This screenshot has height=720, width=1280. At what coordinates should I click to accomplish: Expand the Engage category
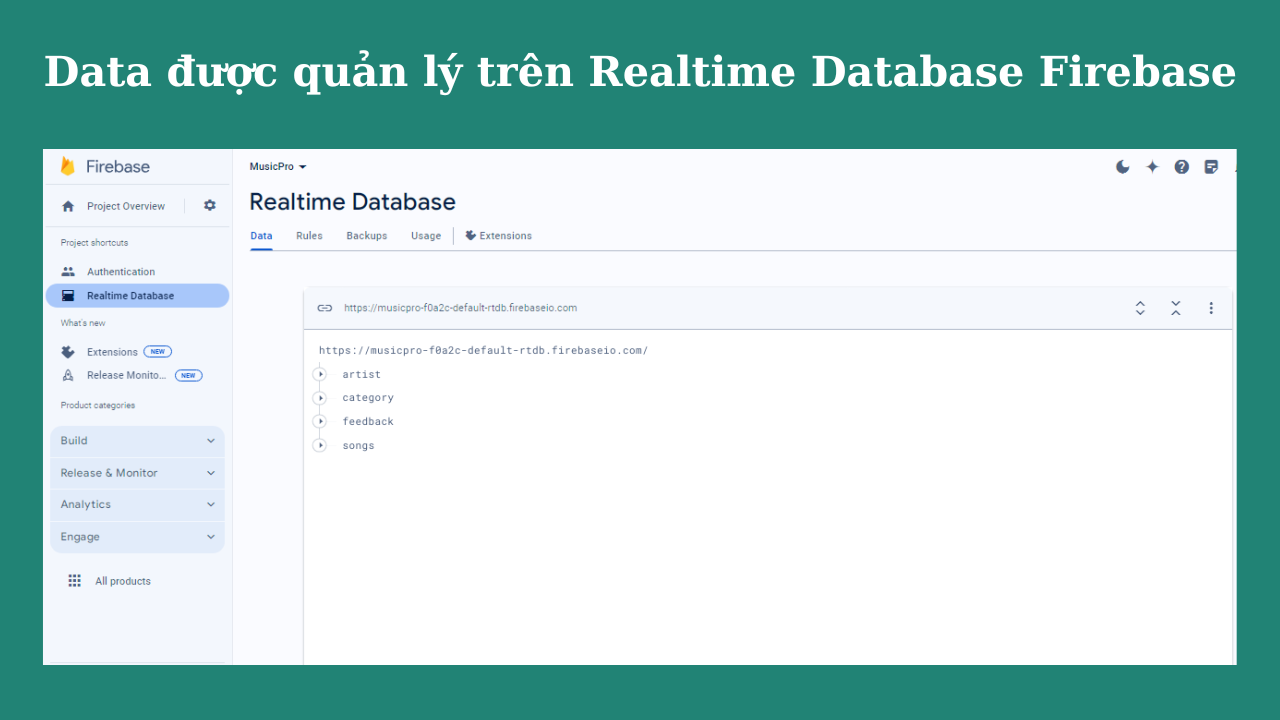pos(137,537)
